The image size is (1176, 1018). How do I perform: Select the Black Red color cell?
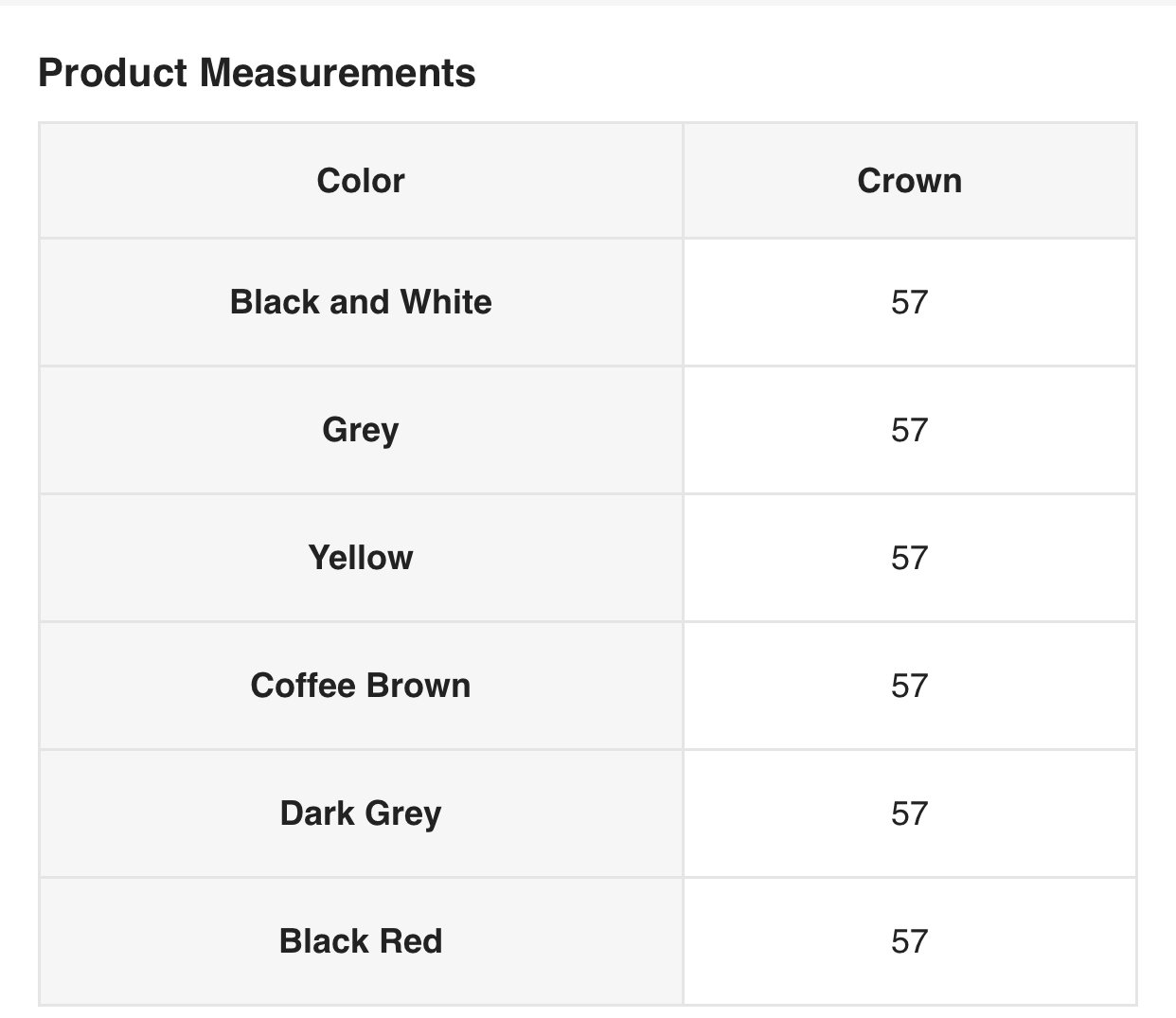pyautogui.click(x=361, y=941)
